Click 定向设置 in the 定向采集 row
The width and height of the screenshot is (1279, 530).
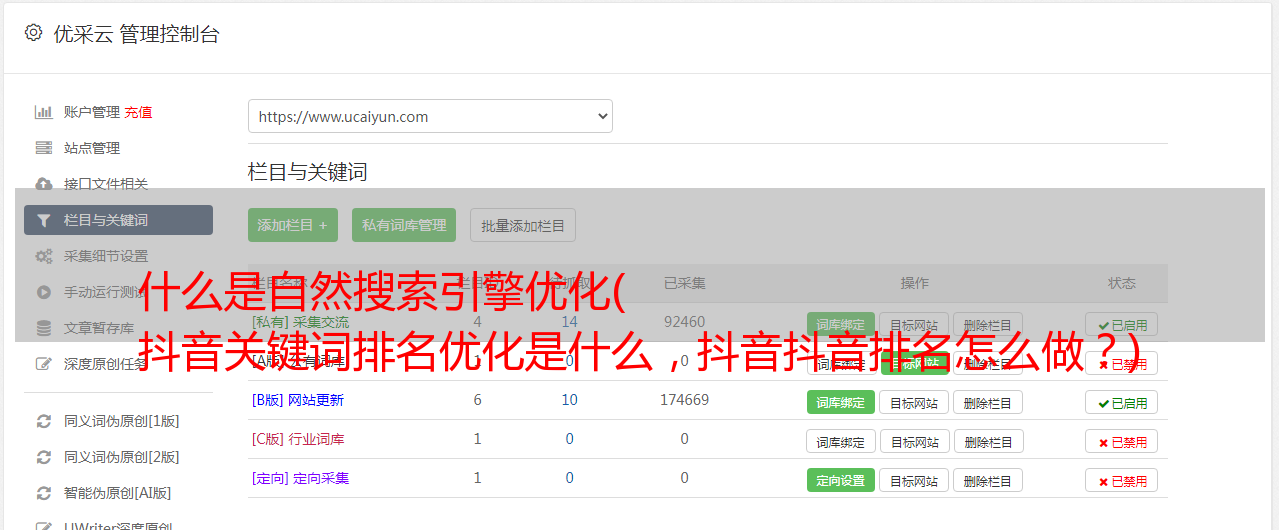click(841, 480)
